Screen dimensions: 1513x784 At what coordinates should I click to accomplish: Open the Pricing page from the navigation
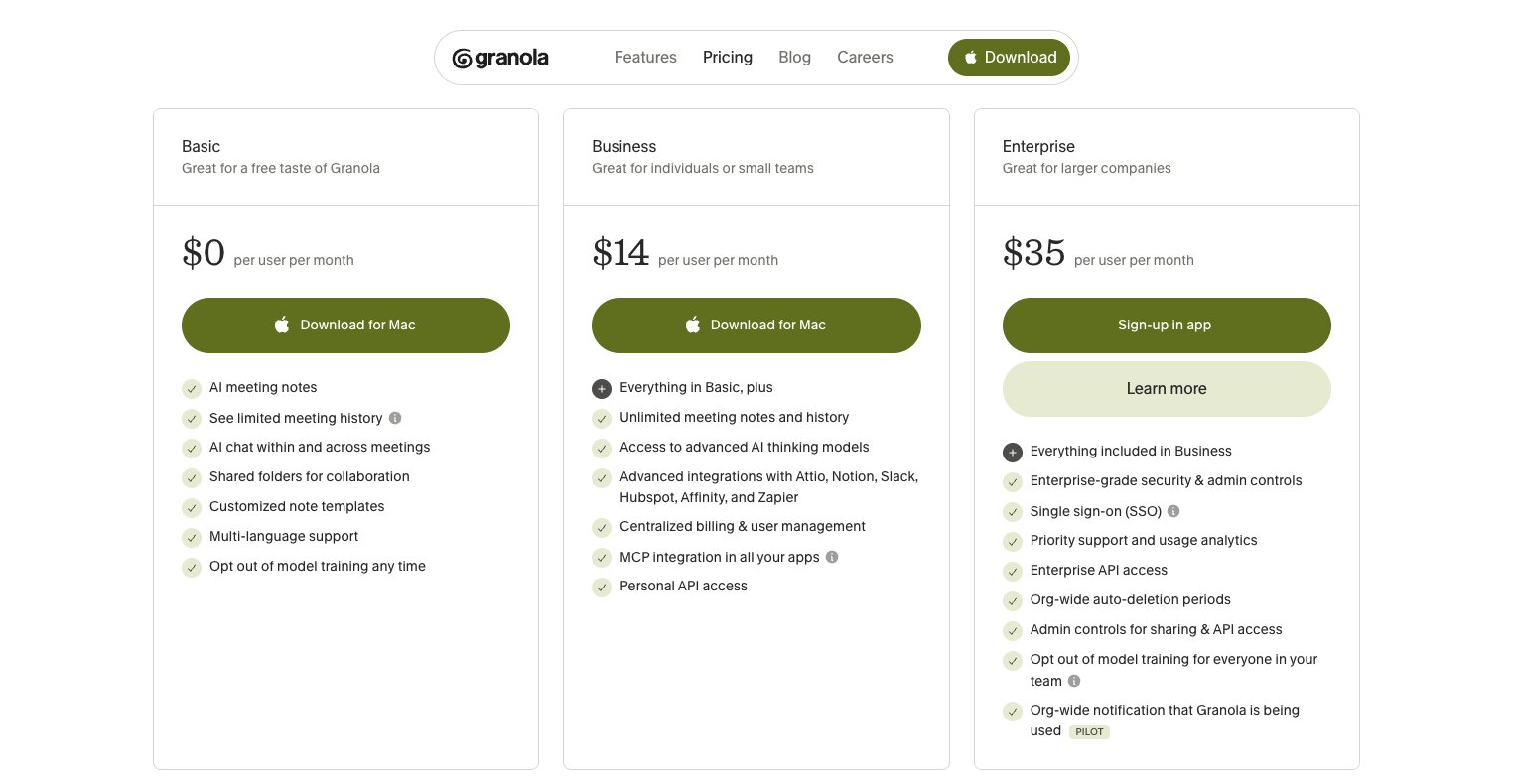728,58
